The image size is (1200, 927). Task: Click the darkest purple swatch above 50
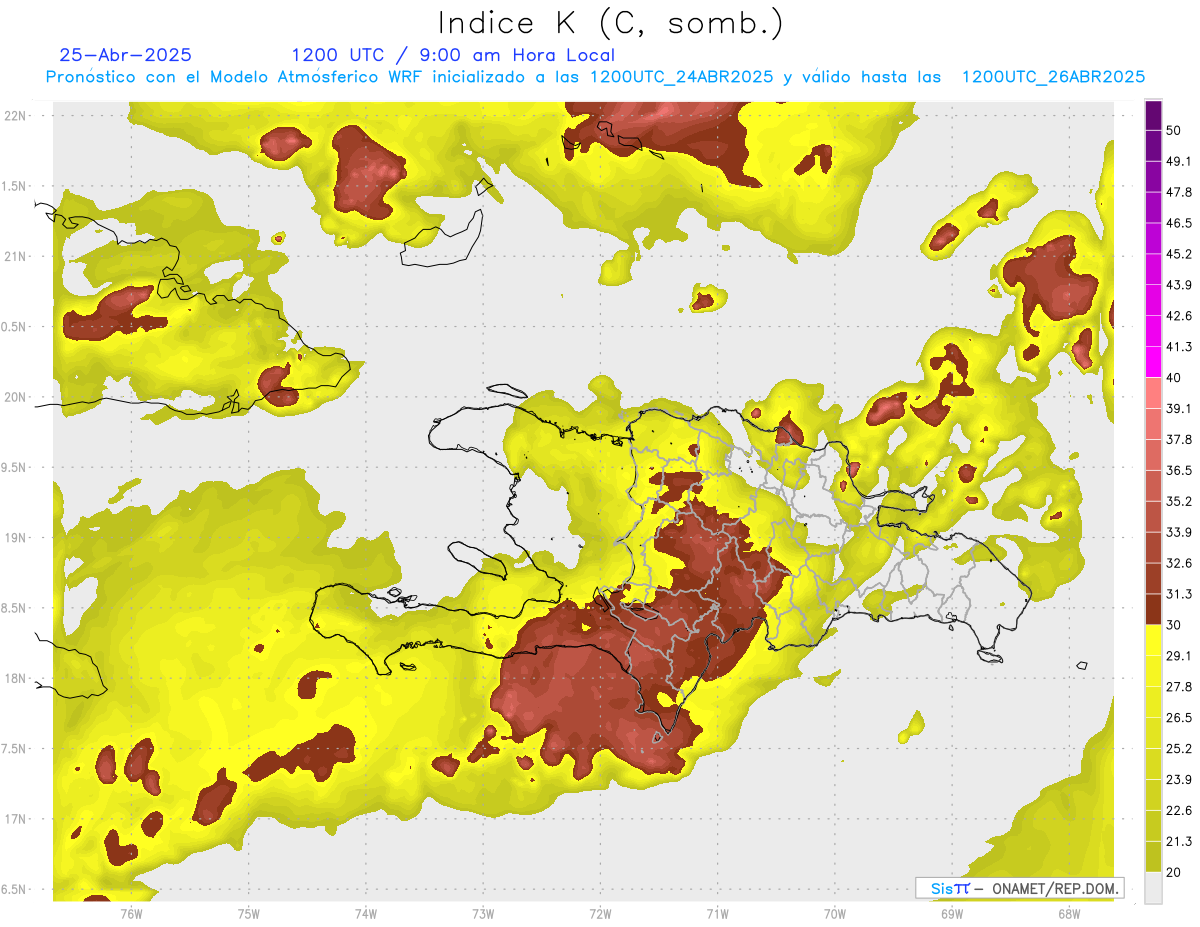point(1153,114)
